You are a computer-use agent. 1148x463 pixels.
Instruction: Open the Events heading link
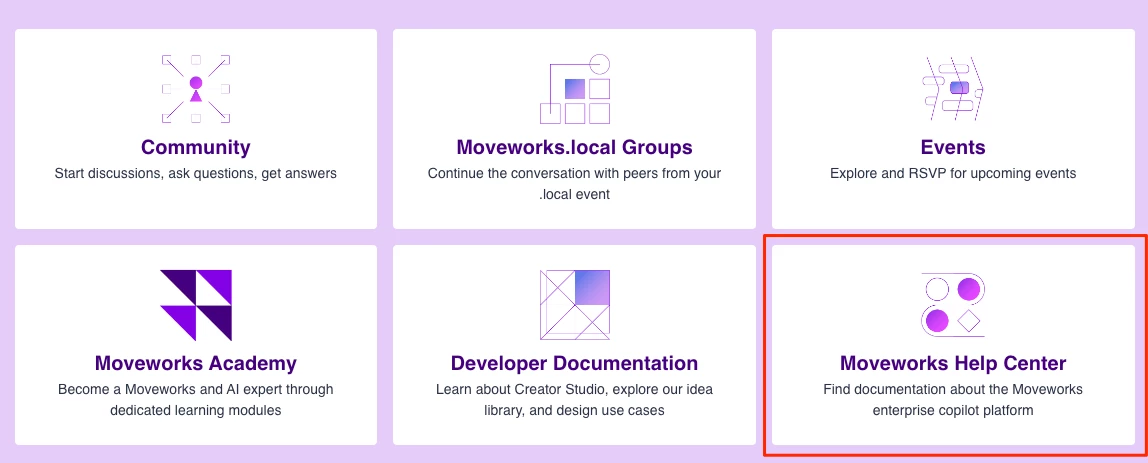tap(953, 147)
